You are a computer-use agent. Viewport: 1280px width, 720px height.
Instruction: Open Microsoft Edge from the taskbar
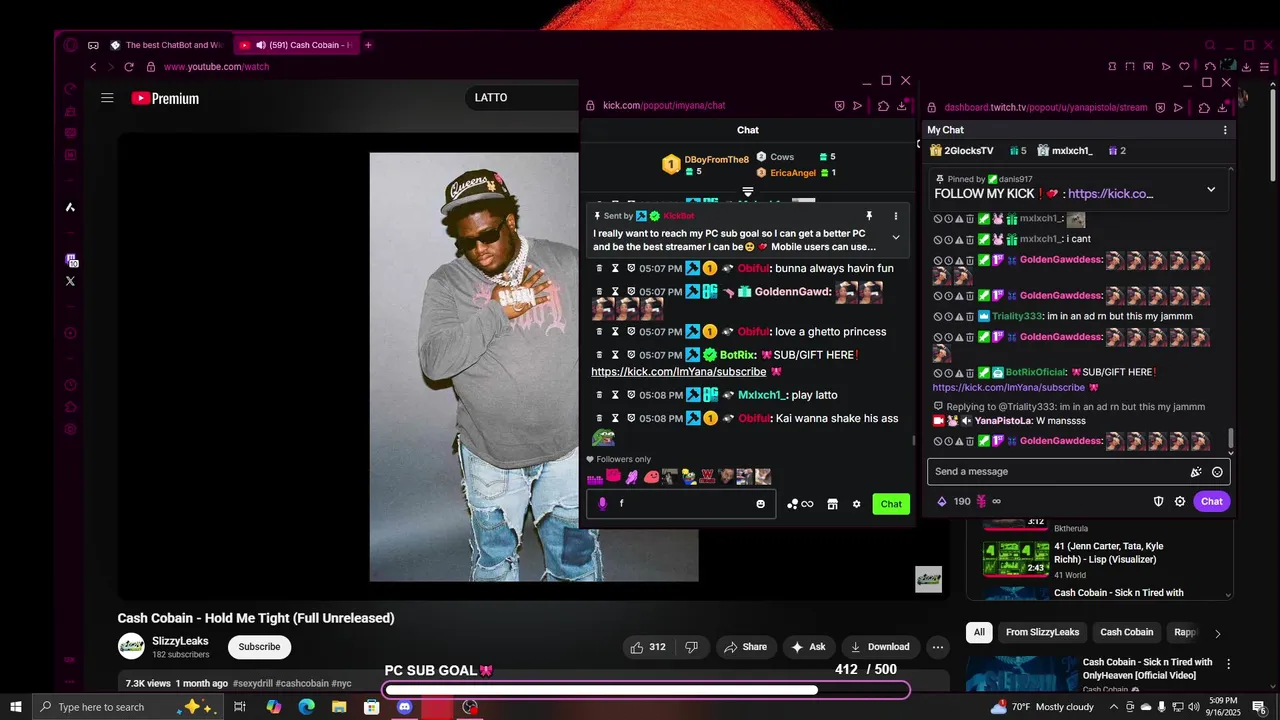(x=306, y=707)
